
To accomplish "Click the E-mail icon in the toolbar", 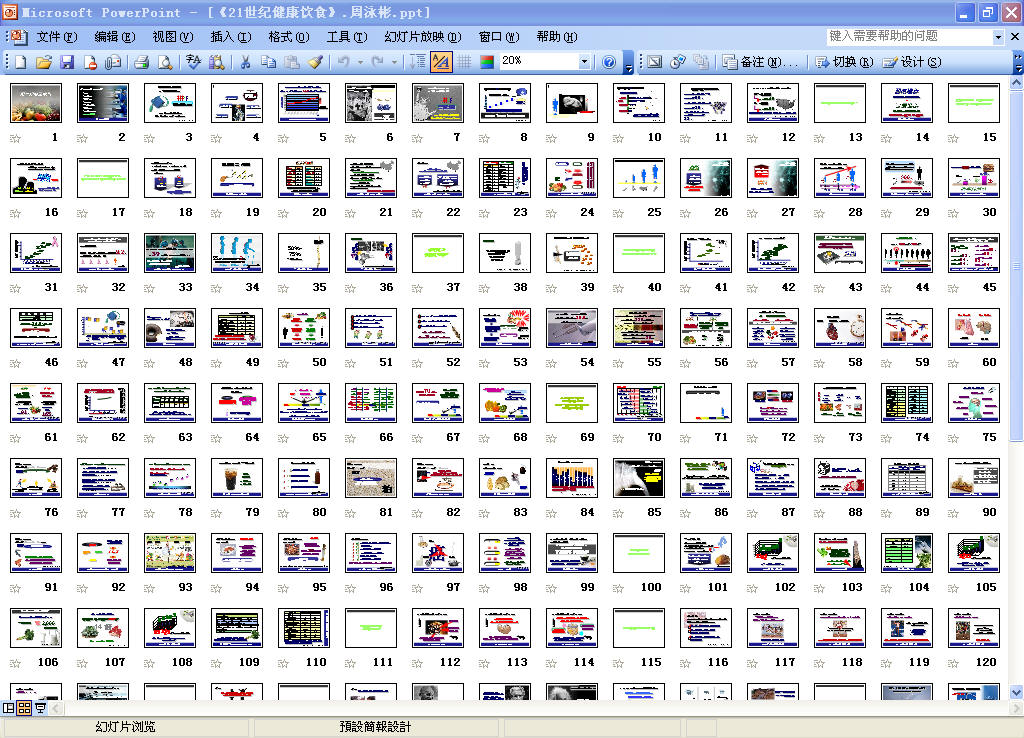I will point(113,62).
